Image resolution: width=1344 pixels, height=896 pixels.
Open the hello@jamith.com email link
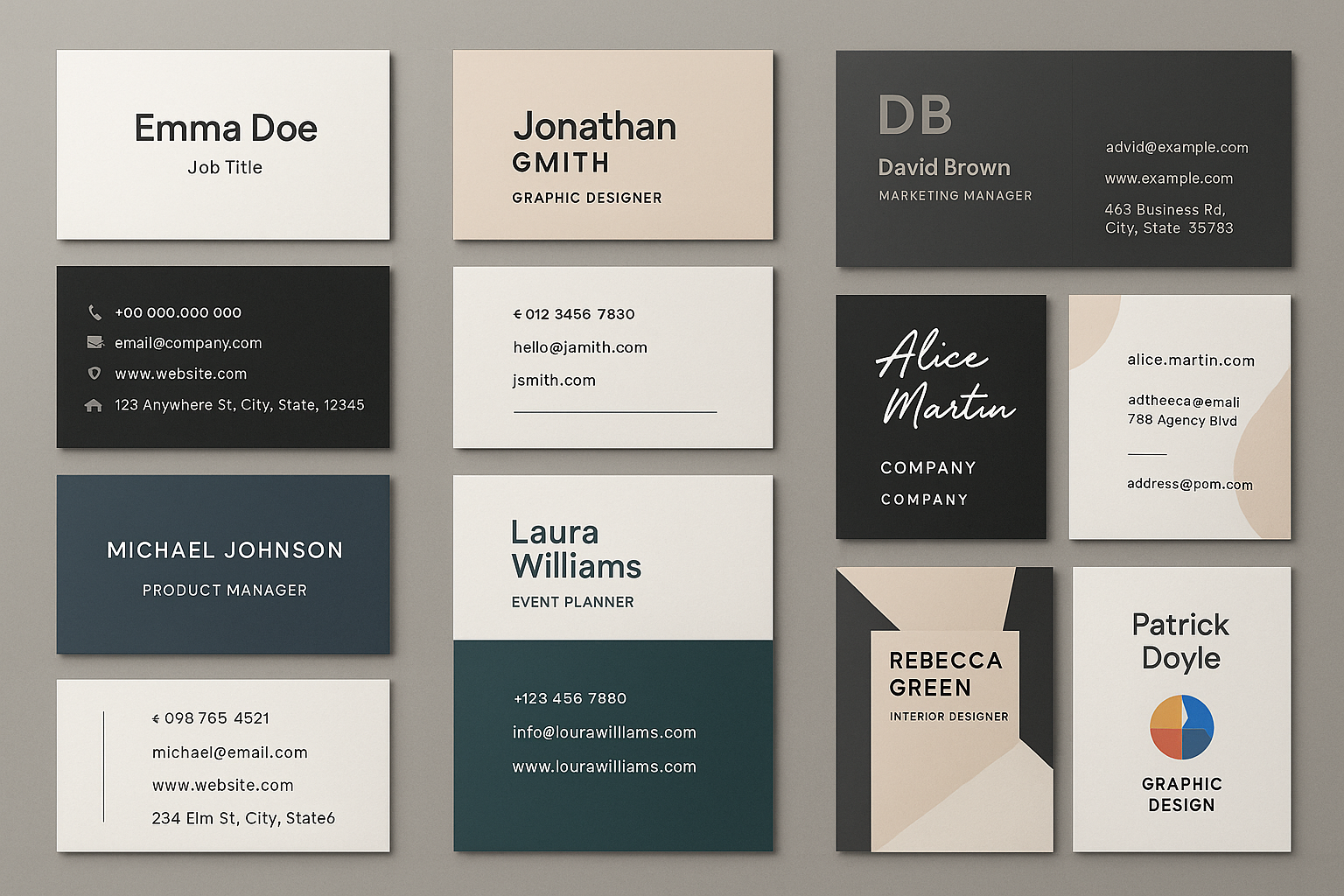point(579,347)
